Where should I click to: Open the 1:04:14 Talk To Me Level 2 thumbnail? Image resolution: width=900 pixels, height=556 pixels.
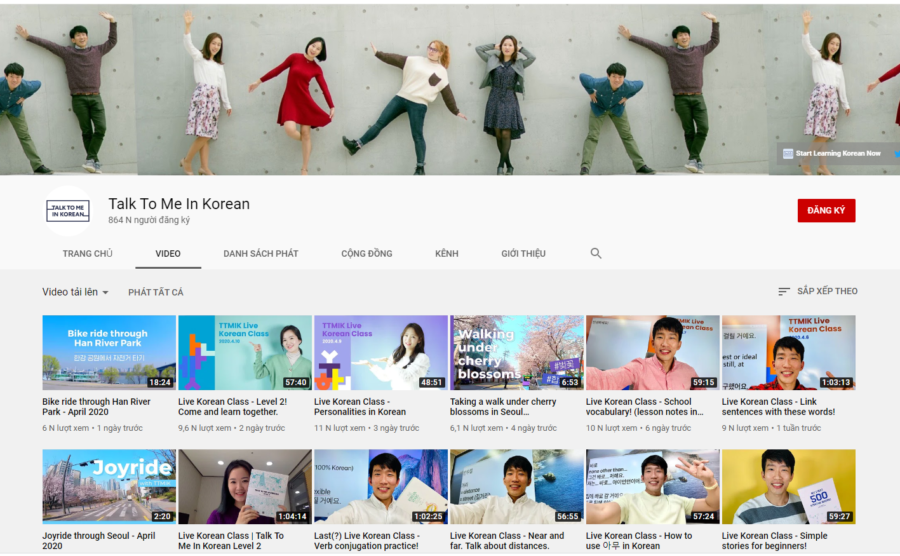tap(245, 487)
